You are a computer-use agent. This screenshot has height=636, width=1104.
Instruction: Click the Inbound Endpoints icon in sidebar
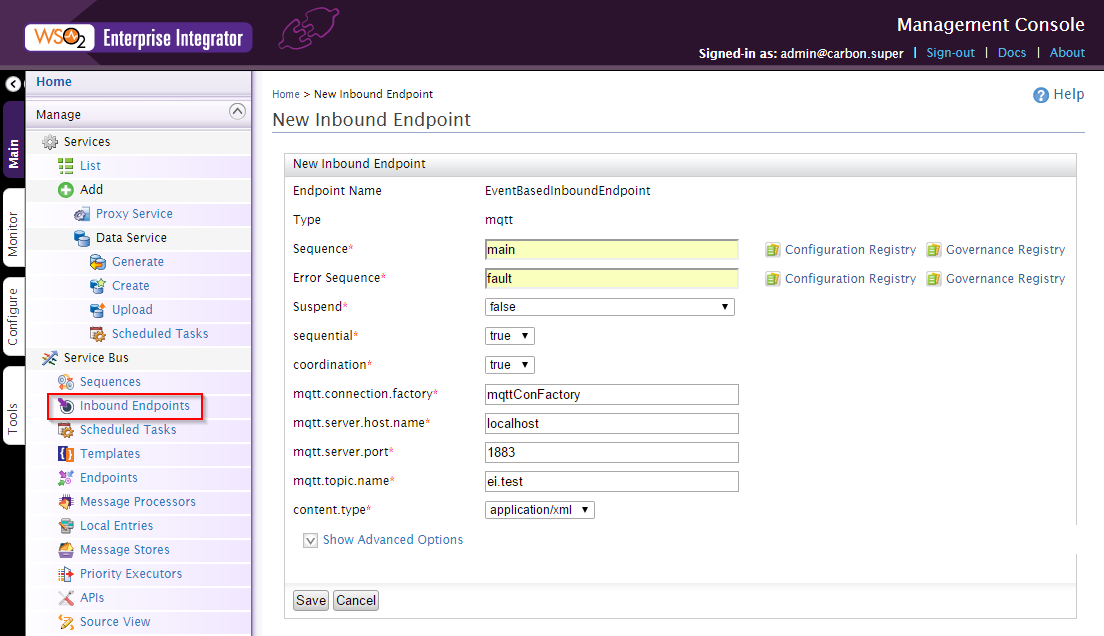tap(66, 406)
